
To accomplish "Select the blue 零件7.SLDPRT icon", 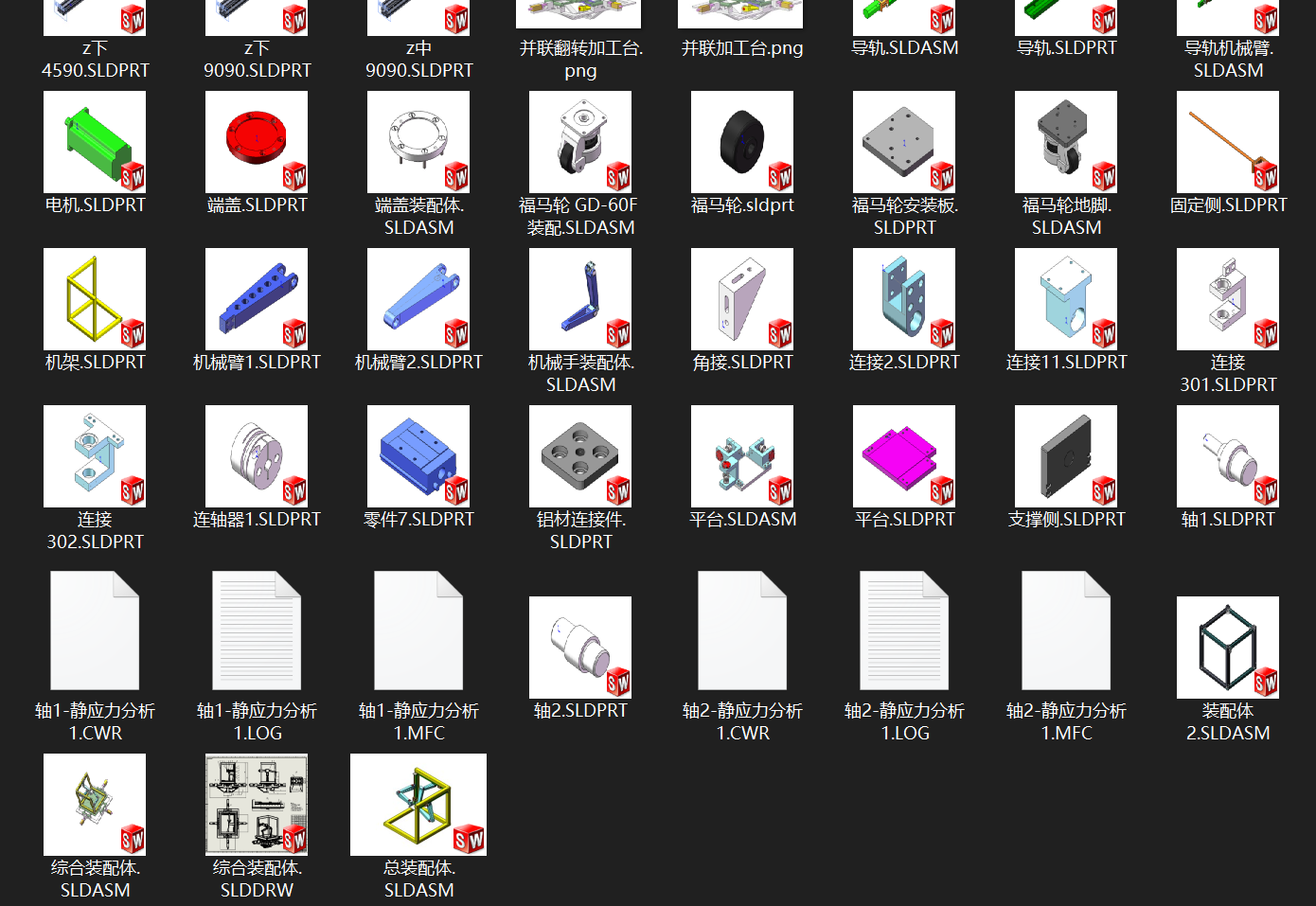I will pos(418,456).
